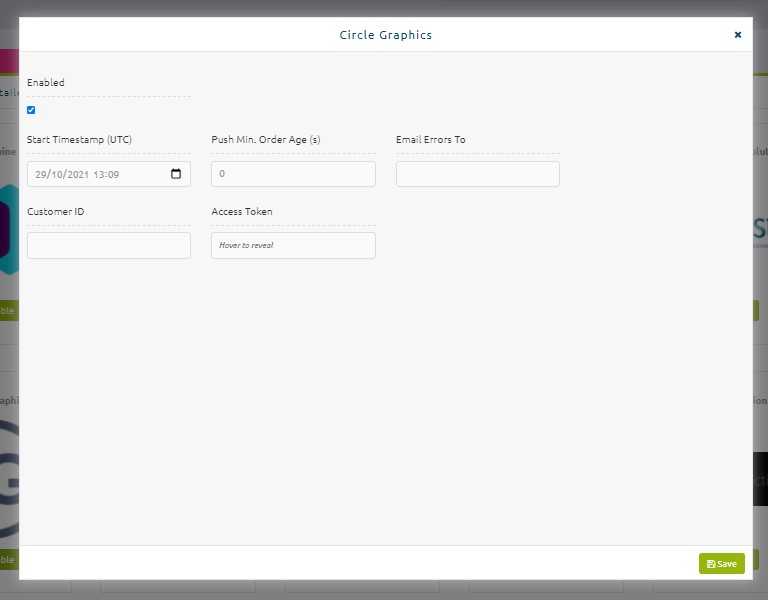Click the Push Min. Order Age (s) label
The image size is (768, 600).
tap(266, 140)
